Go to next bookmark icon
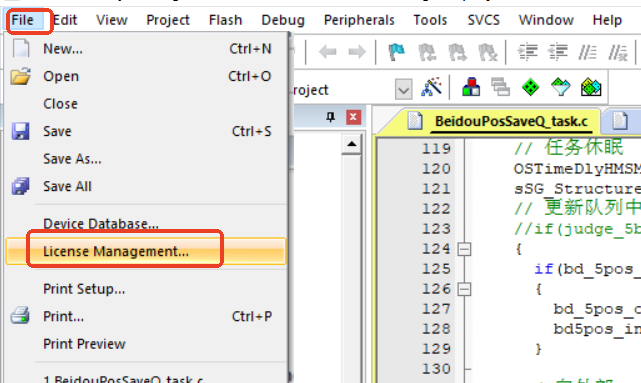Viewport: 641px width, 383px height. click(x=457, y=52)
